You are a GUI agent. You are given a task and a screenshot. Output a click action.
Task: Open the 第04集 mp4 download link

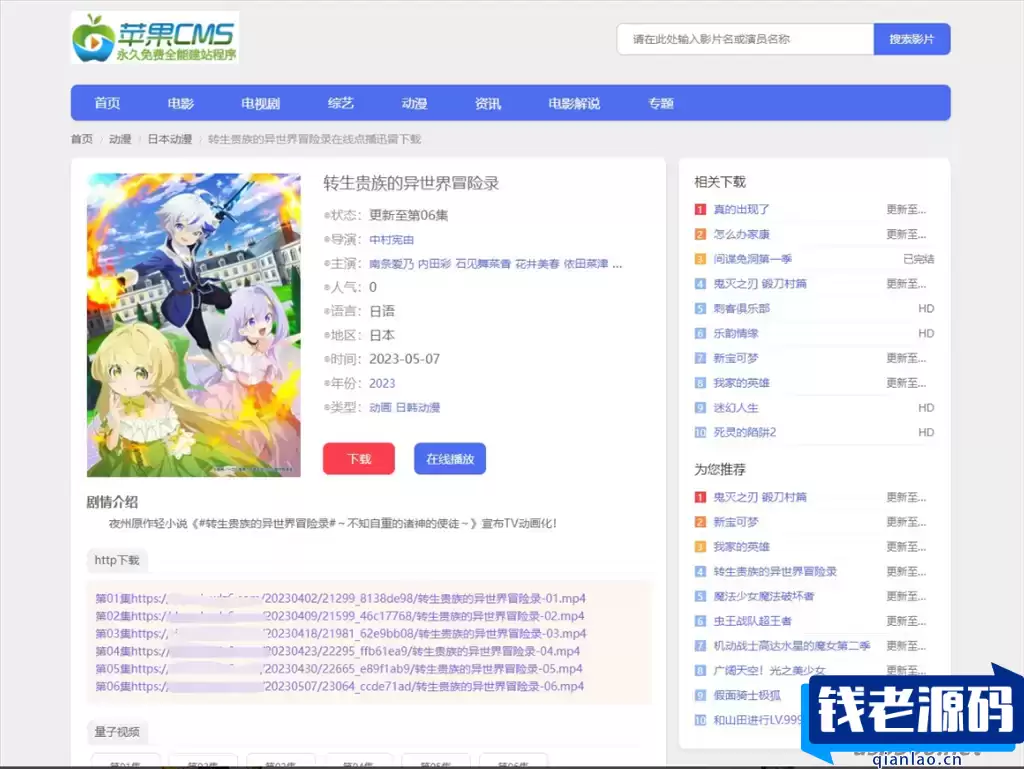coord(338,651)
